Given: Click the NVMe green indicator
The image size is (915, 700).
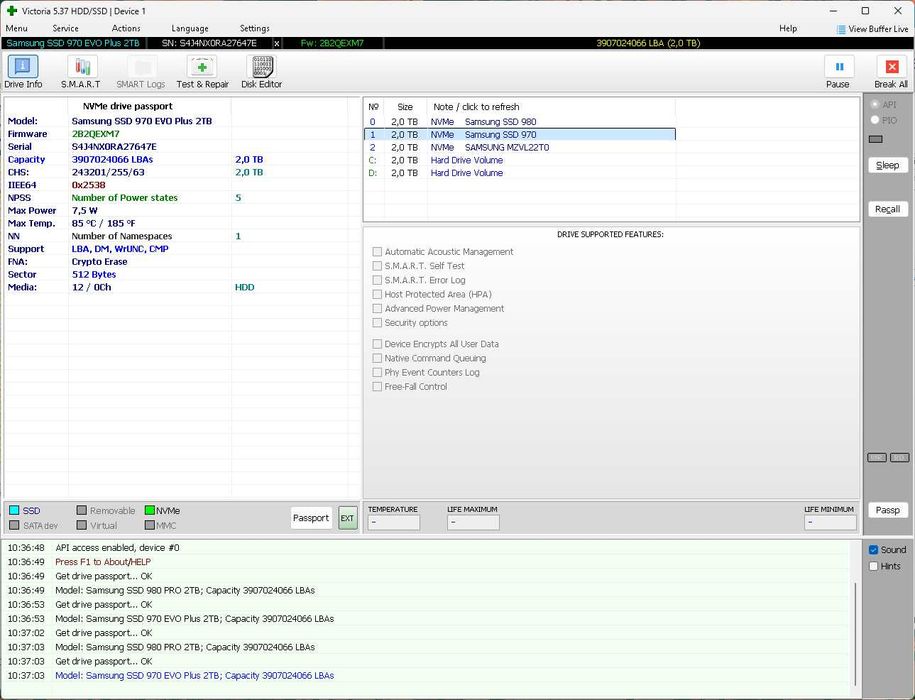Looking at the screenshot, I should point(149,510).
